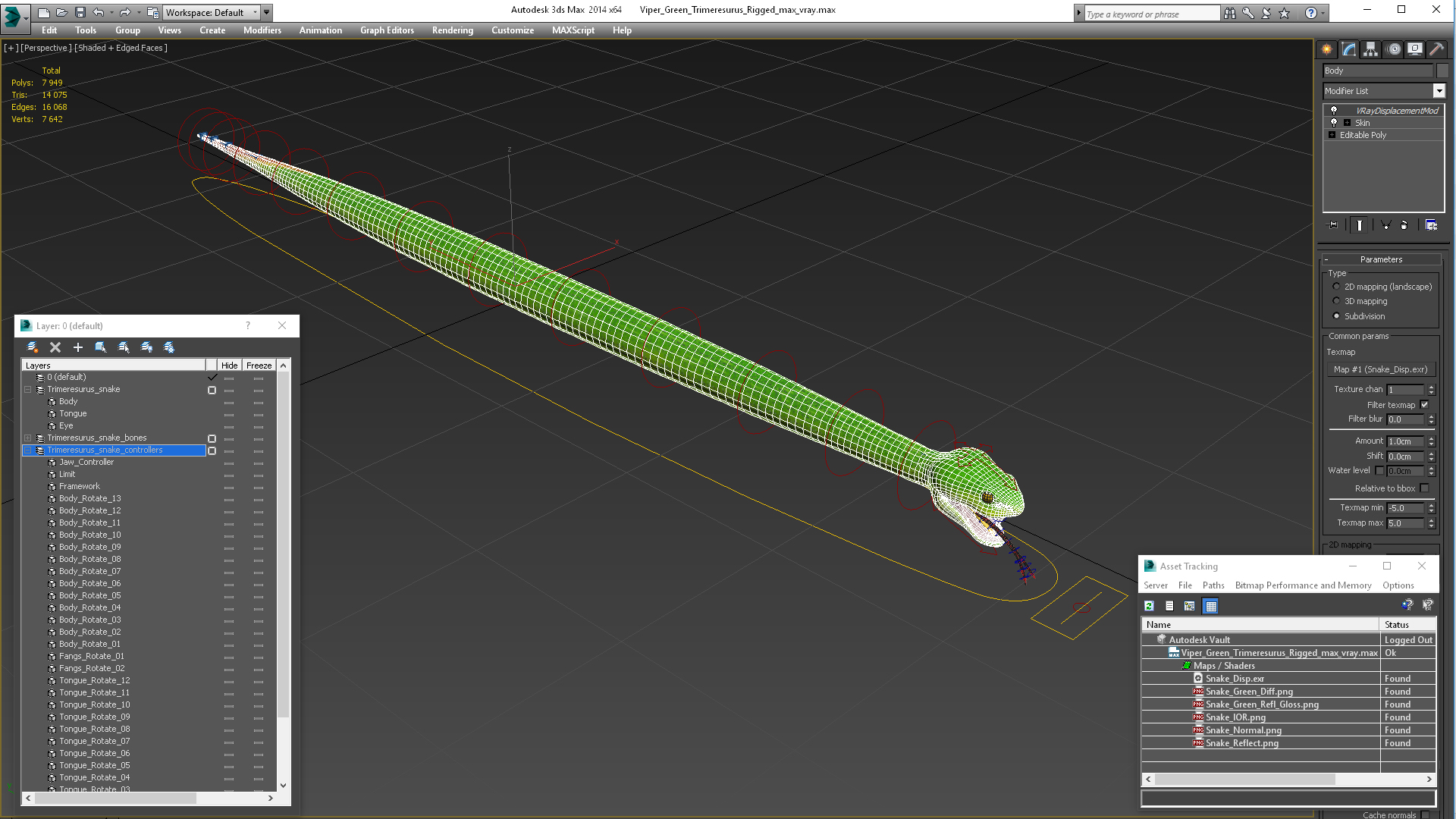Viewport: 1456px width, 819px height.
Task: Click the Amount spinner arrows
Action: [1431, 441]
